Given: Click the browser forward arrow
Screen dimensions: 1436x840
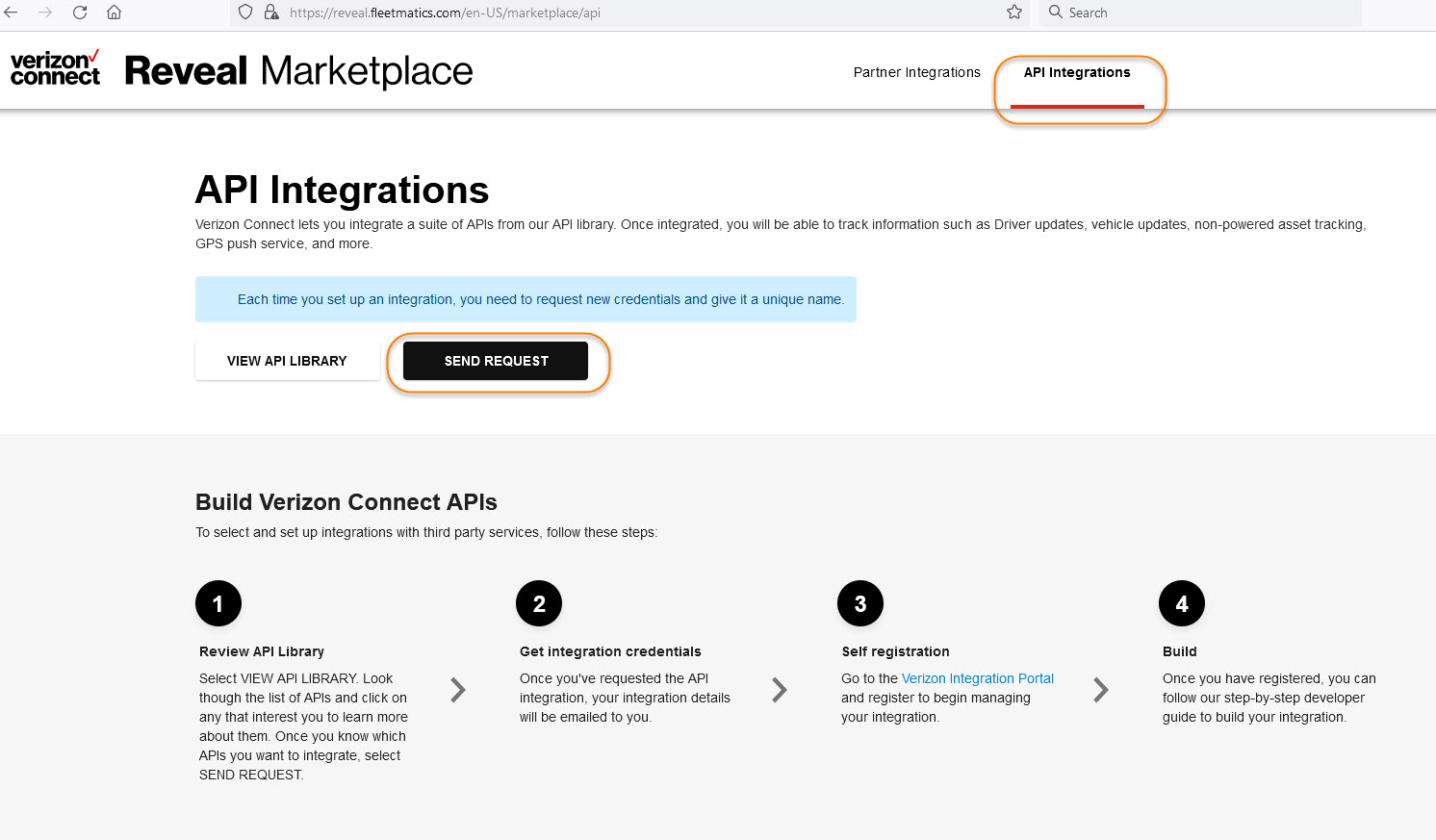Looking at the screenshot, I should [x=45, y=13].
